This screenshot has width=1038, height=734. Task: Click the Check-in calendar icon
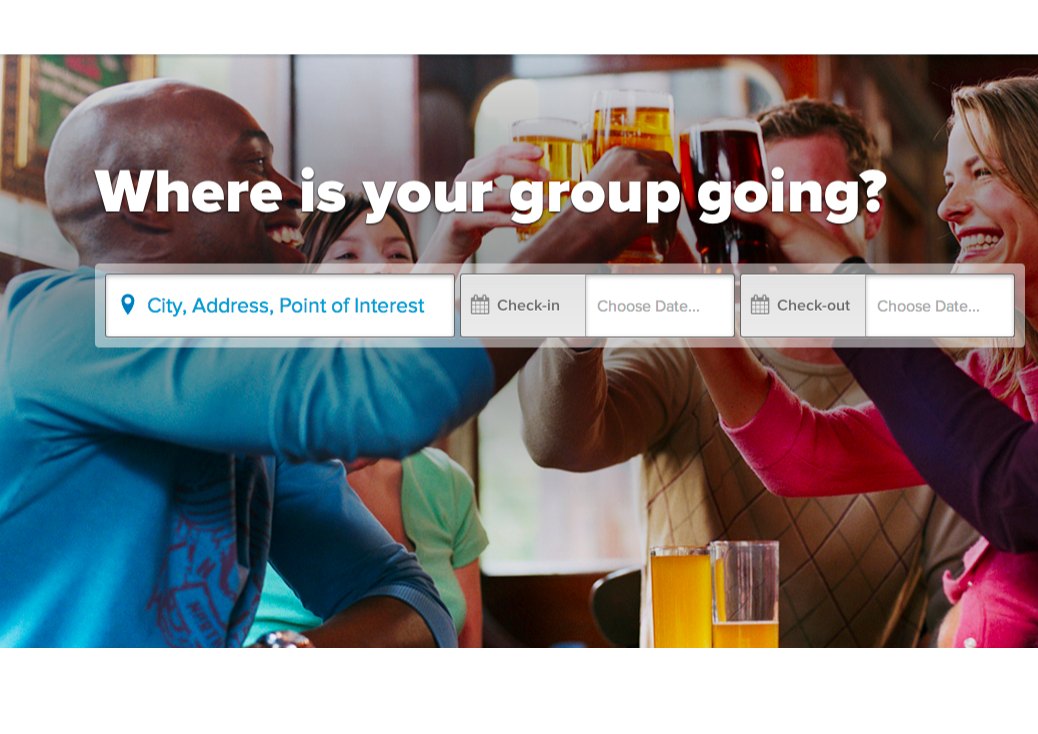pyautogui.click(x=480, y=305)
